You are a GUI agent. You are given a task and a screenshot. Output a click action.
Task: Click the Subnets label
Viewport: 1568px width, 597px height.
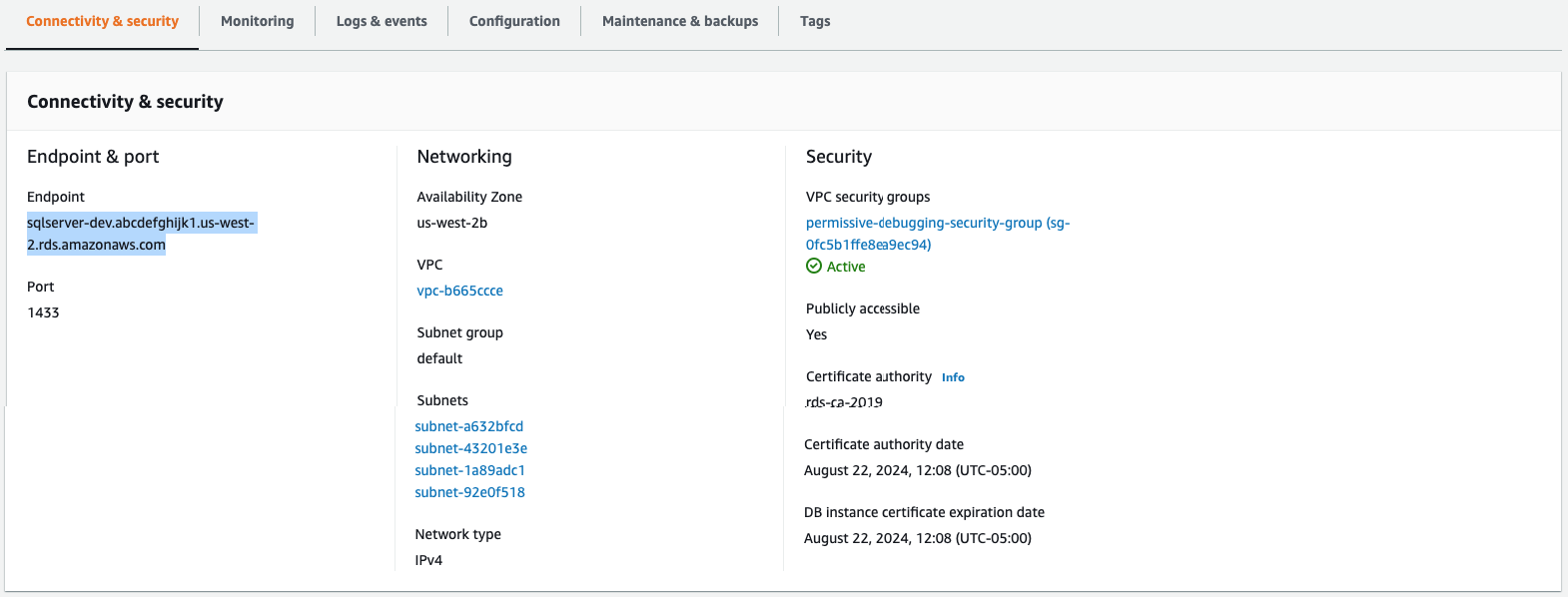[441, 400]
